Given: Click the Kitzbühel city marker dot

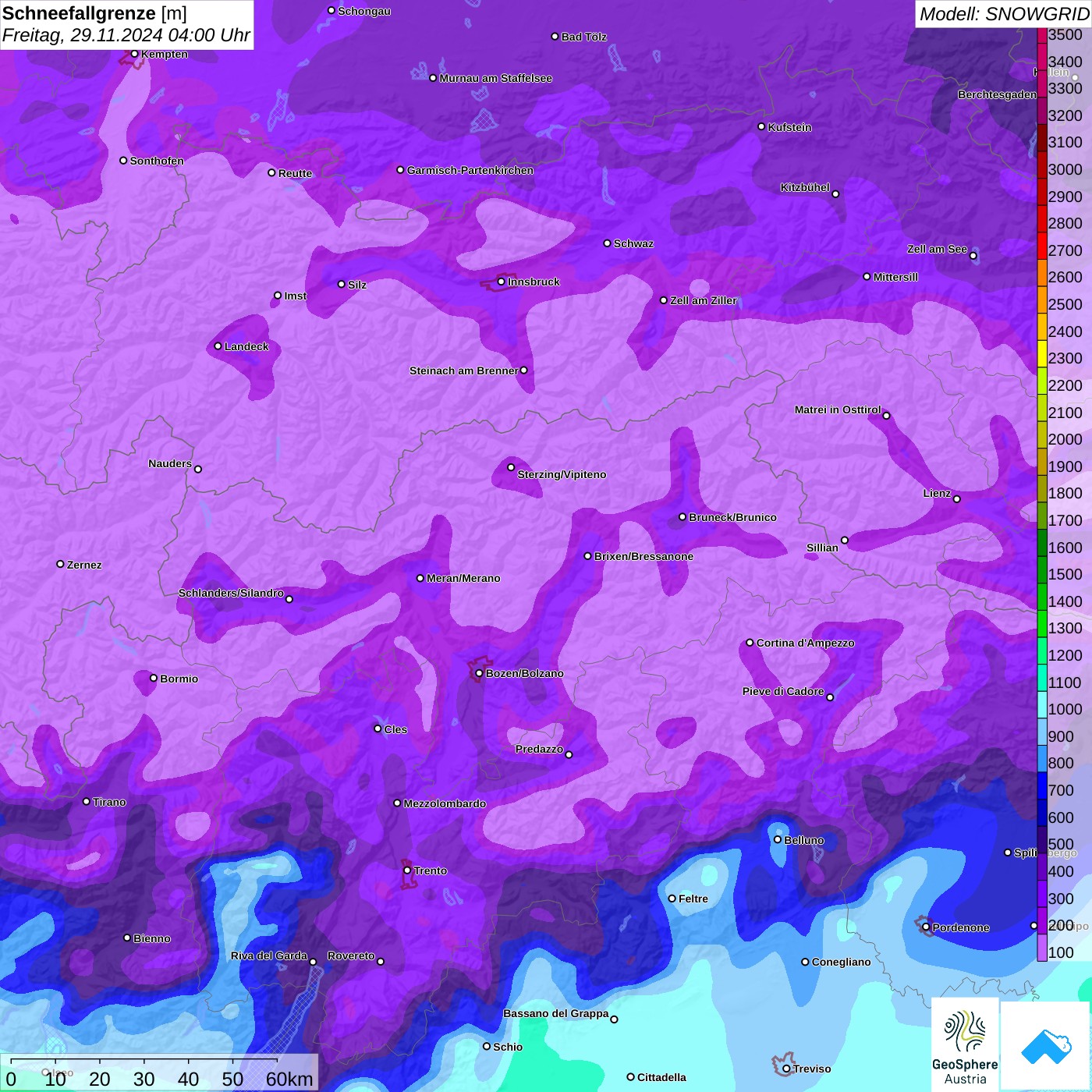Looking at the screenshot, I should click(x=835, y=194).
